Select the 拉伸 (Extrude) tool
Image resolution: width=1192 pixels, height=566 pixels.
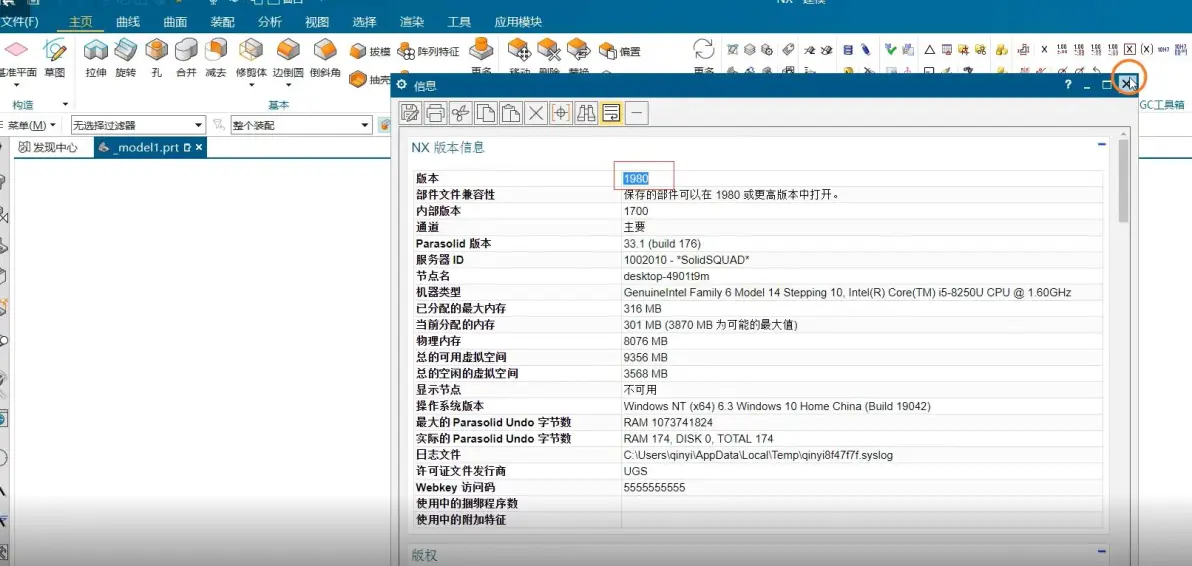pyautogui.click(x=96, y=56)
